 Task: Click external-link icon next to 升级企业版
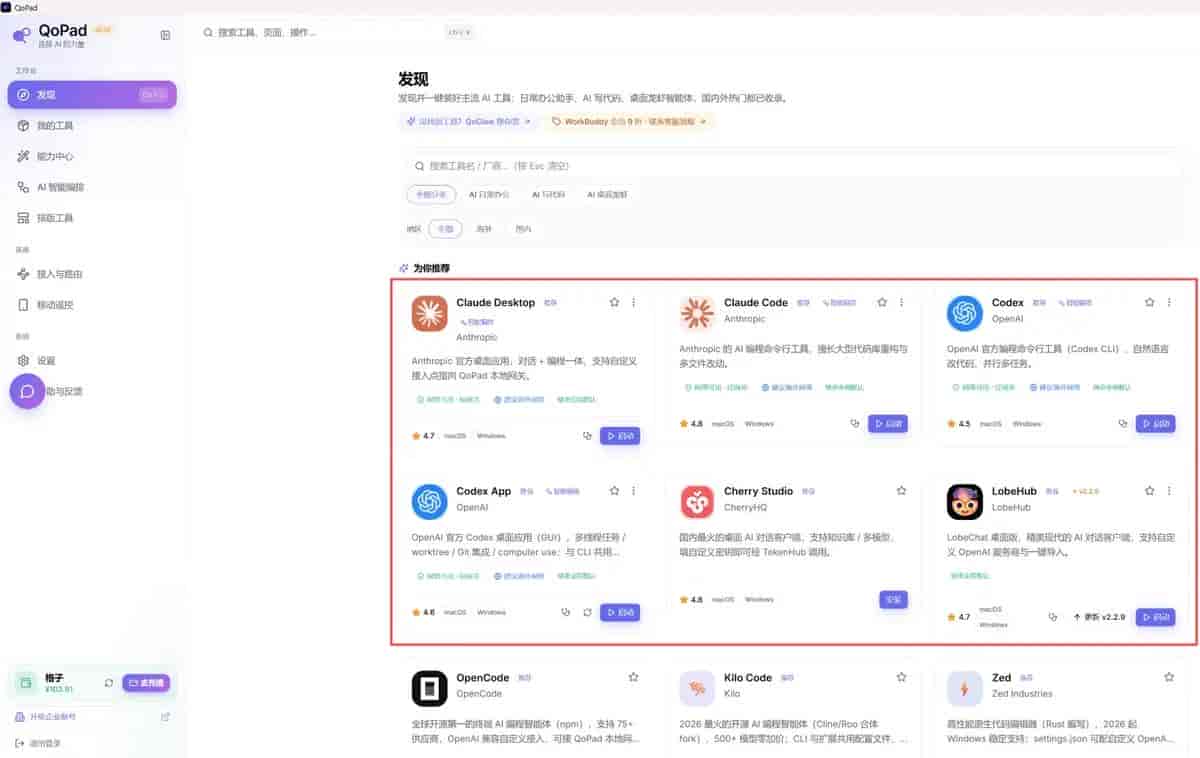(x=165, y=716)
